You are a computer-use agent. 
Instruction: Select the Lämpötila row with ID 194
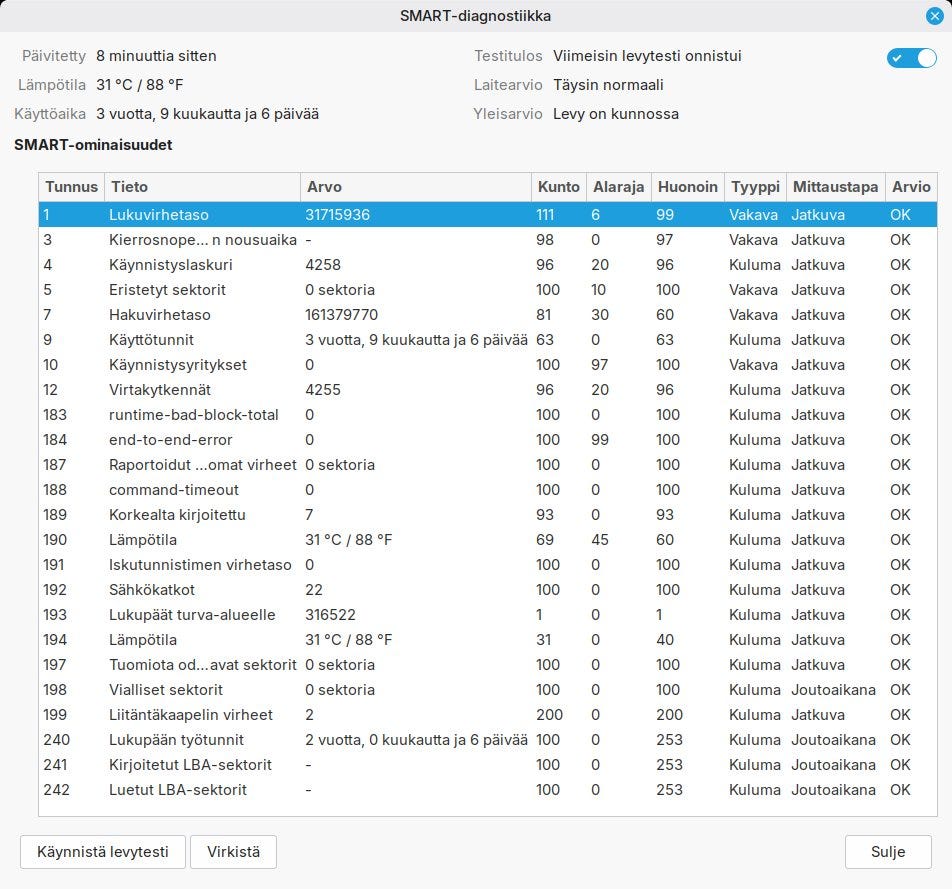pos(488,639)
